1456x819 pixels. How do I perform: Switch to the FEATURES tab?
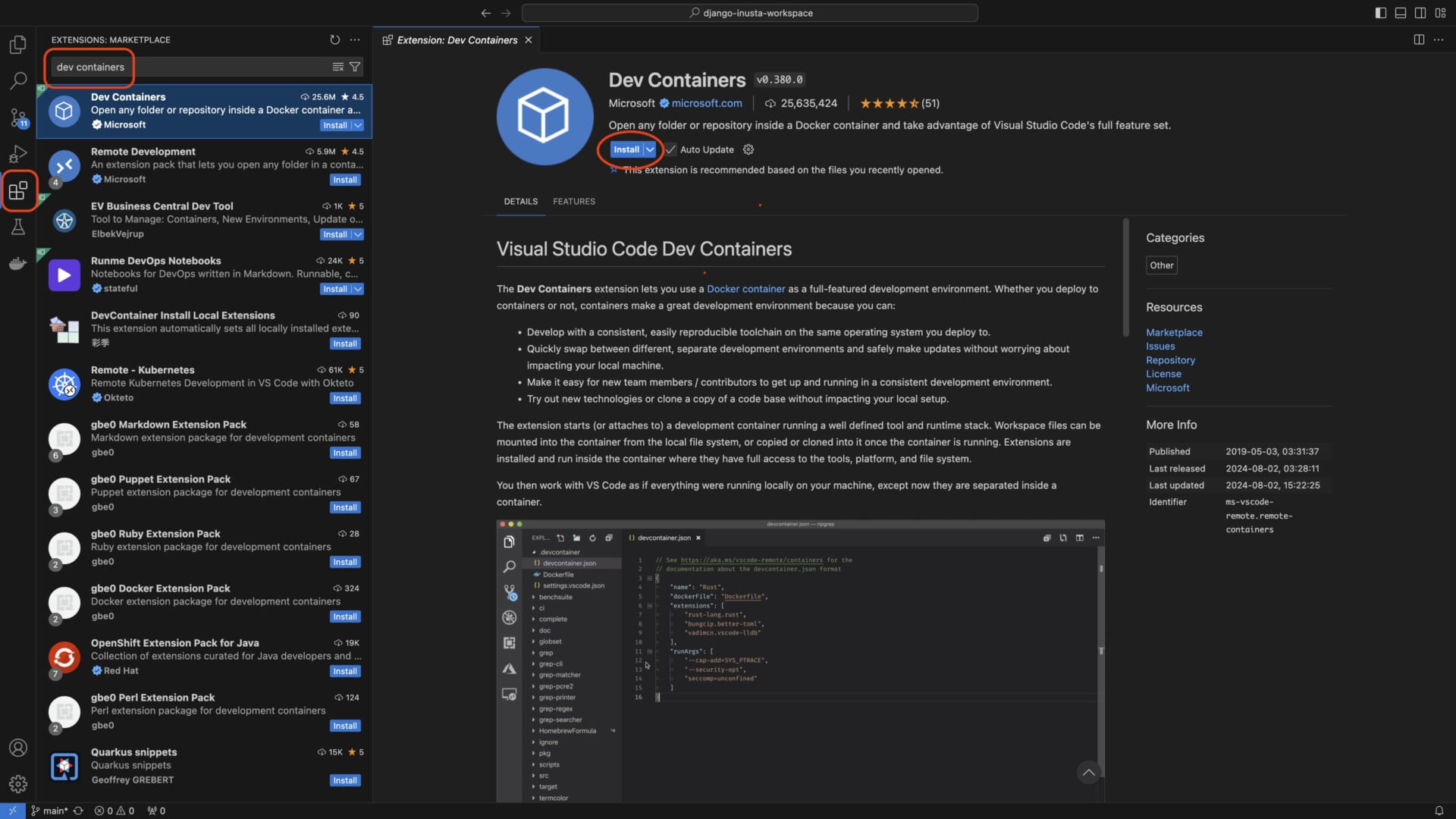(574, 201)
